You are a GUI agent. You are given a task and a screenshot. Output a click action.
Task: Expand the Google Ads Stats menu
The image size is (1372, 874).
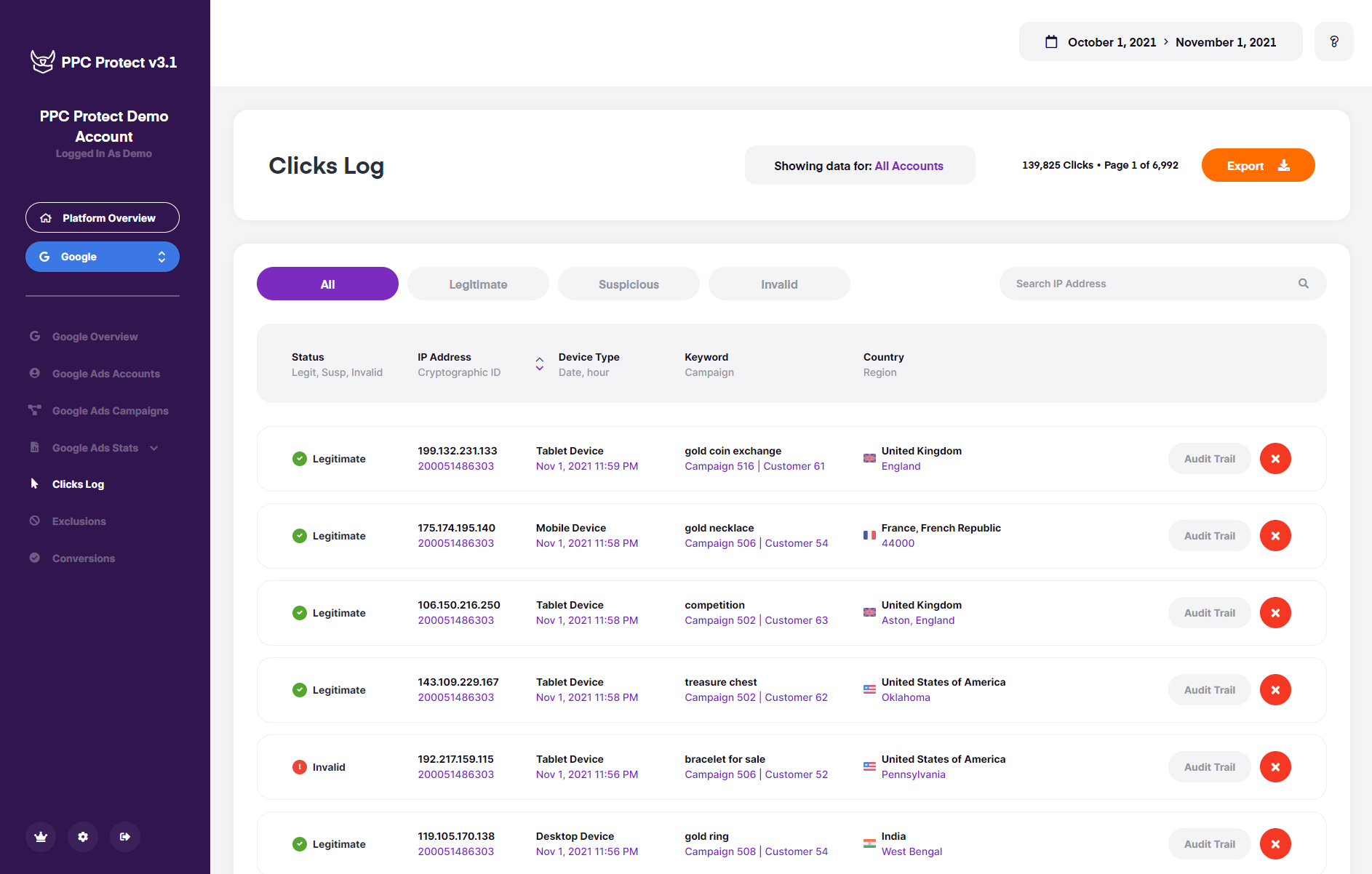(153, 448)
